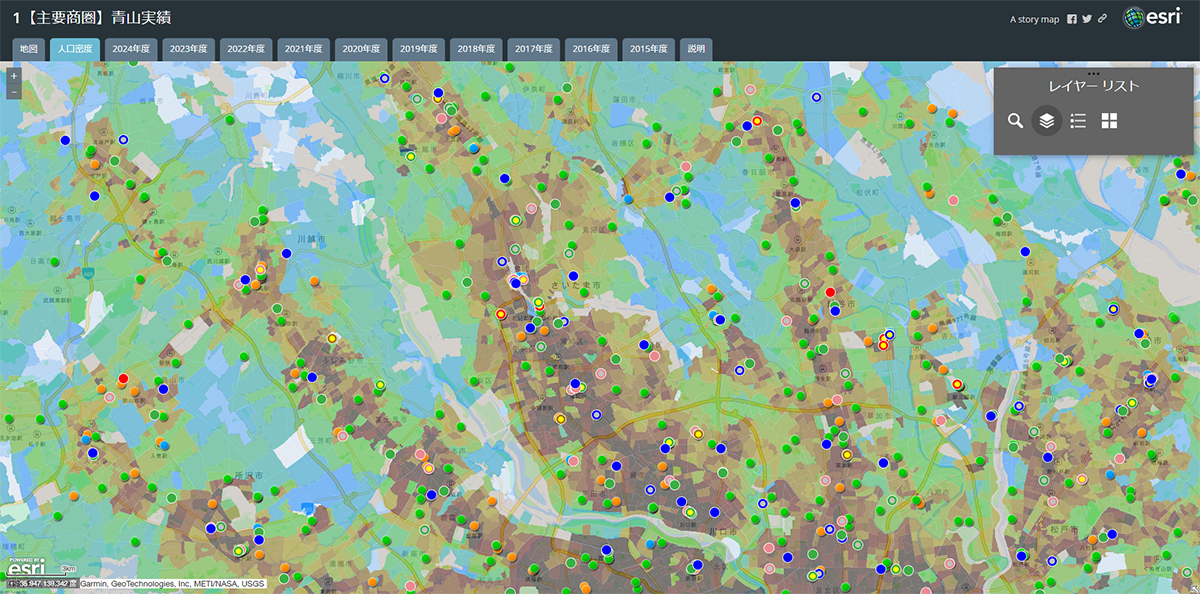
Task: Open the 2015年度 tab
Action: (x=648, y=48)
